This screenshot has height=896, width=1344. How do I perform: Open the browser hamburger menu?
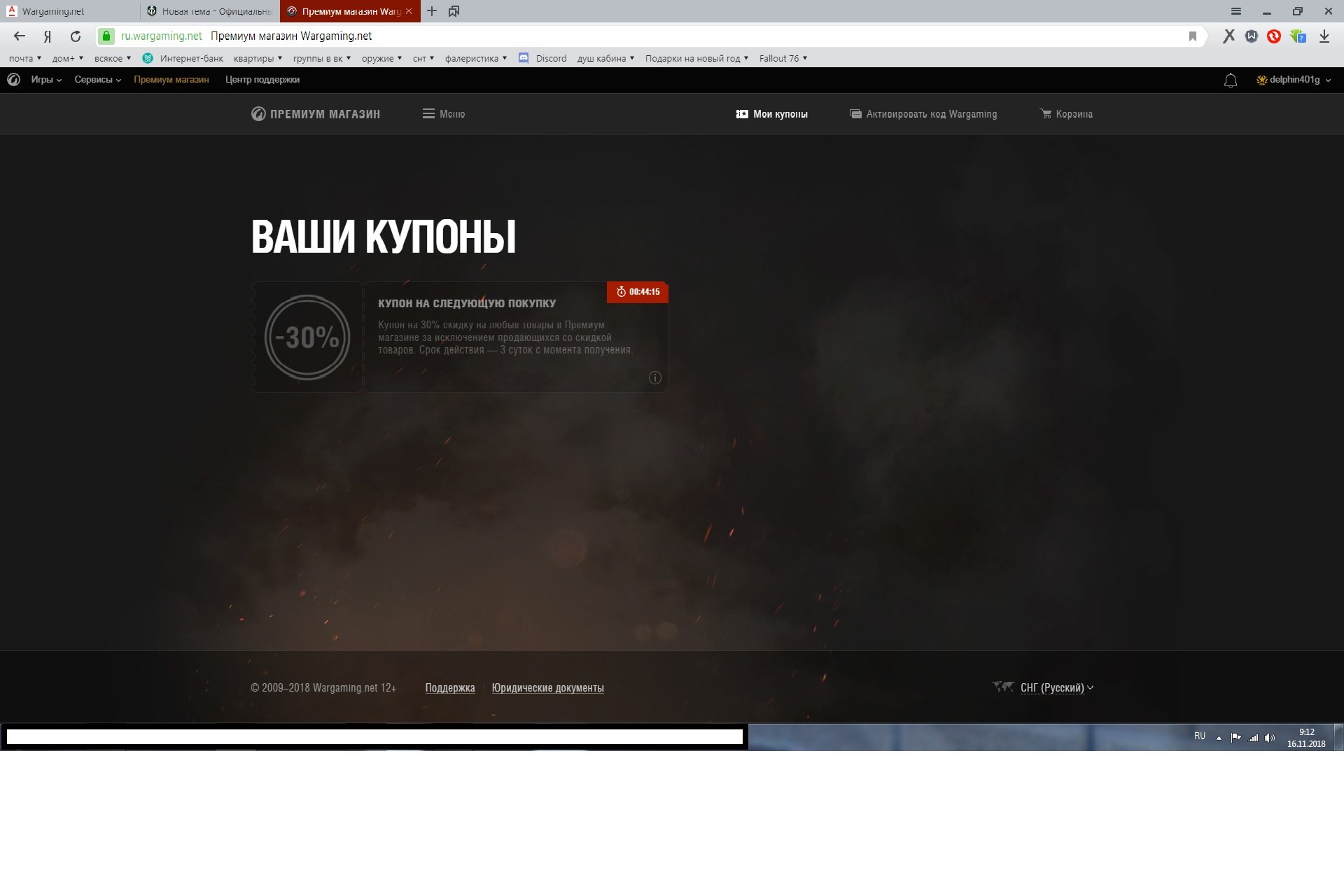coord(1236,11)
